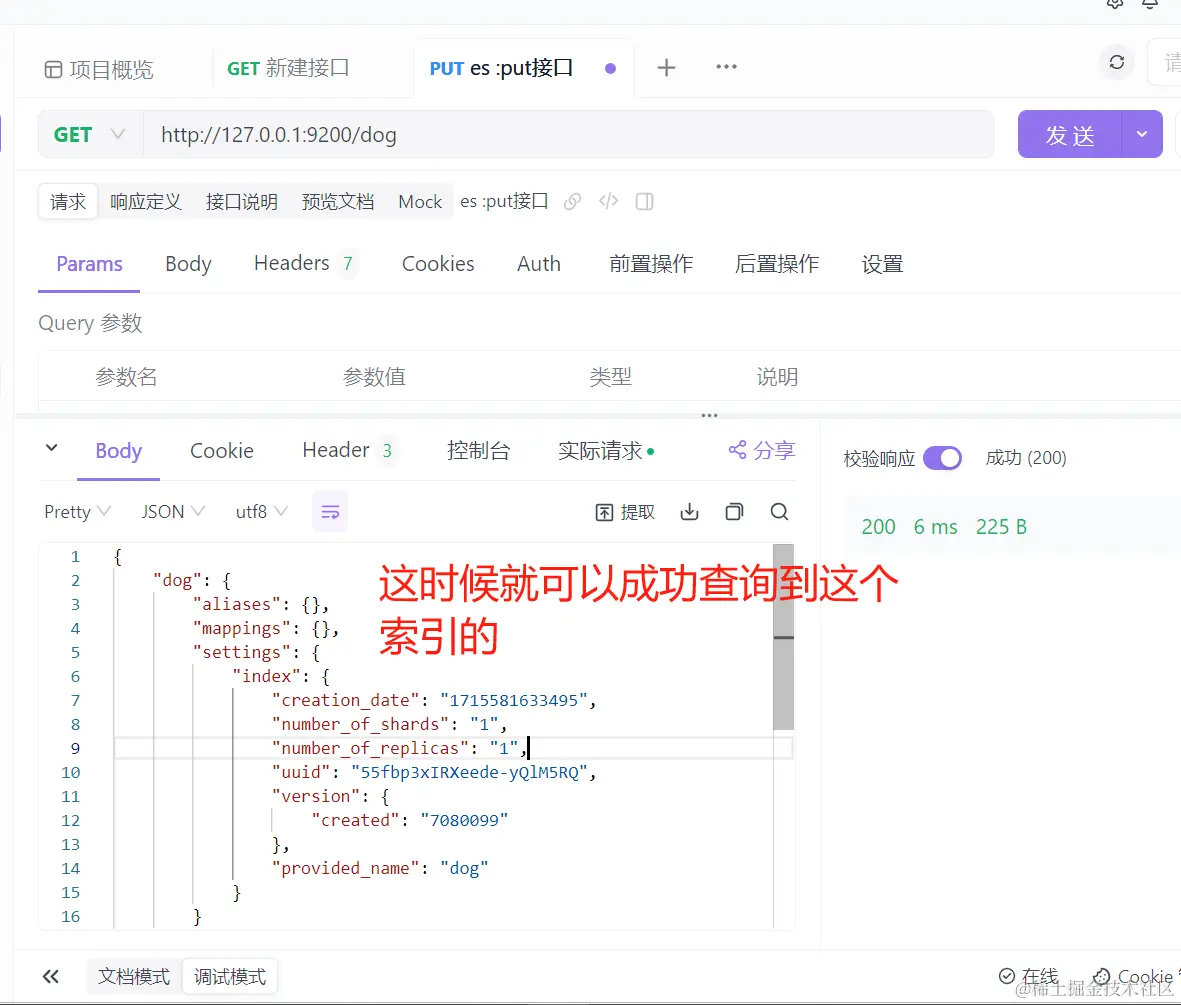Open the response Header 3 tab
Screen dimensions: 1181x1005
coord(347,450)
